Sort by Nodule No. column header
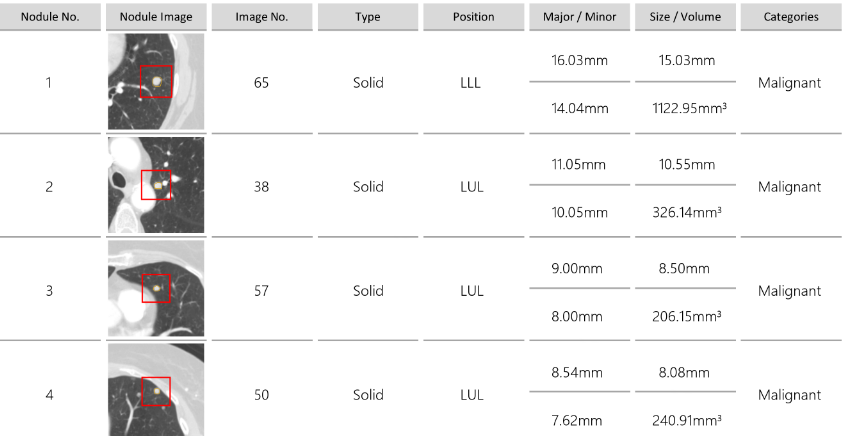This screenshot has width=845, height=436. tap(49, 17)
